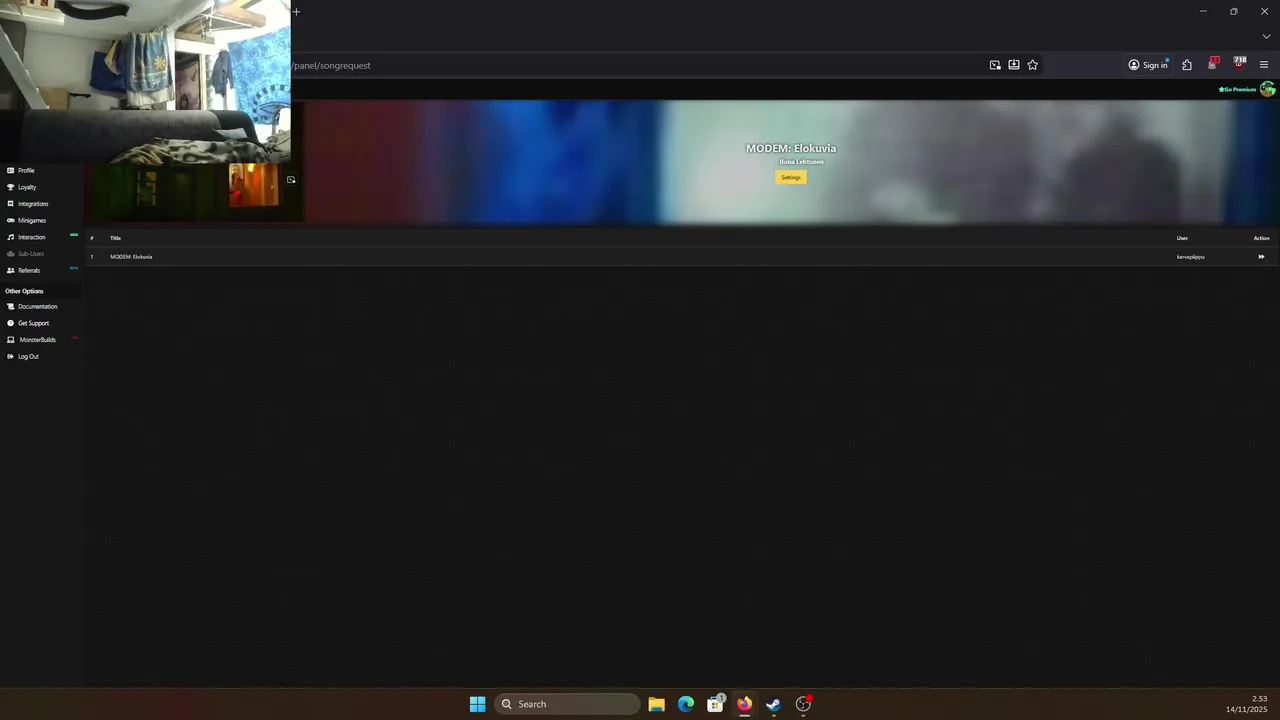Click the browser Sign in button

[1148, 65]
